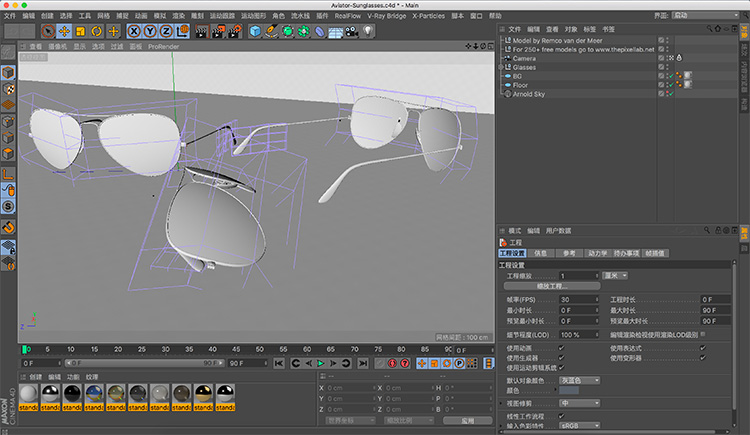750x435 pixels.
Task: Toggle BG object enable check
Action: click(x=671, y=76)
